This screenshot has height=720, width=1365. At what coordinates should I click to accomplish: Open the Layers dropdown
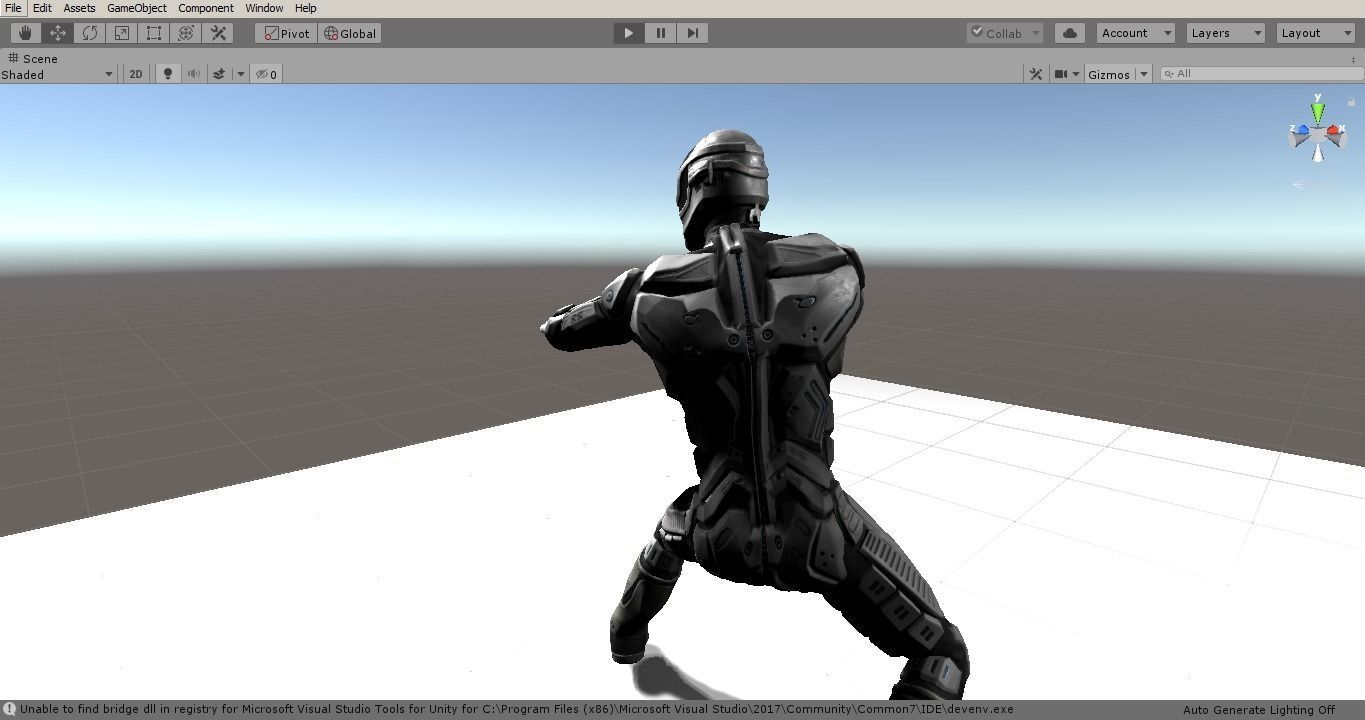tap(1226, 33)
